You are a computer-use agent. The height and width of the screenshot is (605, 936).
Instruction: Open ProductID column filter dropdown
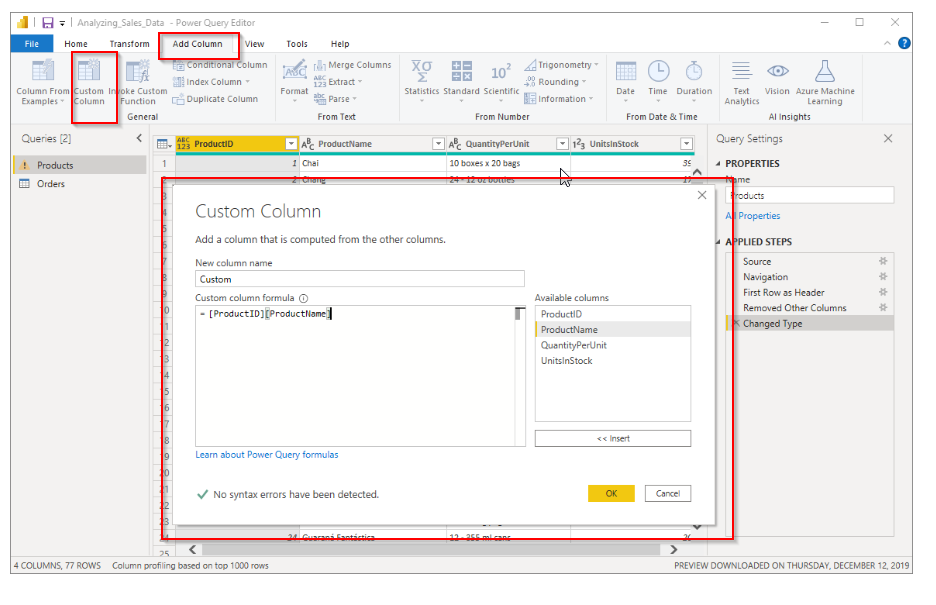click(291, 144)
